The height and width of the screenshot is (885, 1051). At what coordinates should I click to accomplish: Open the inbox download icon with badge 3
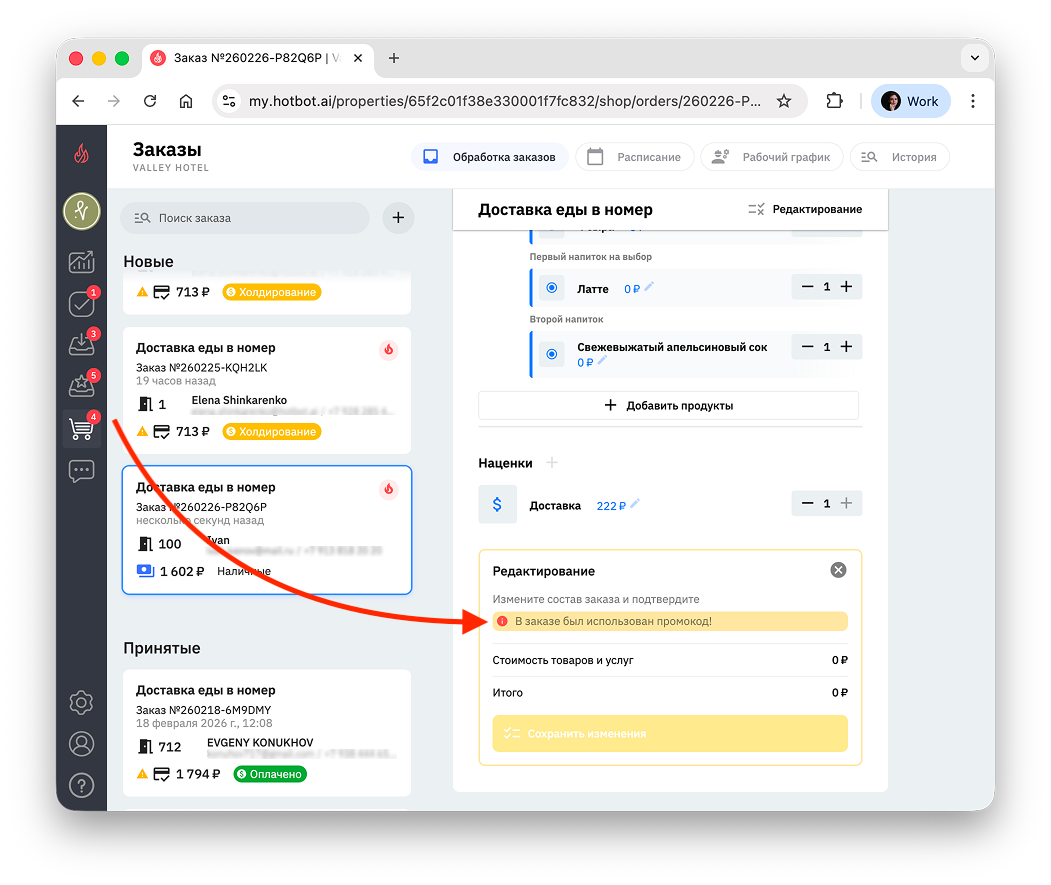[82, 344]
